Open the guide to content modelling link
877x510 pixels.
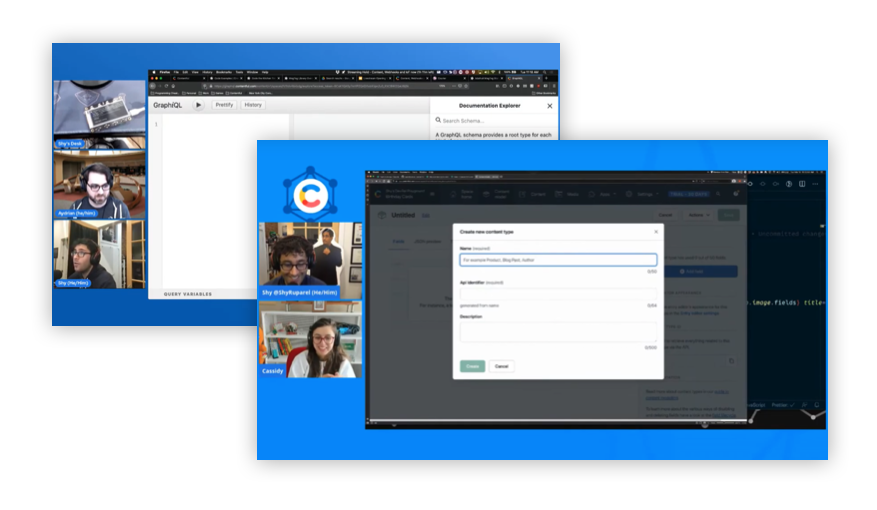[687, 395]
